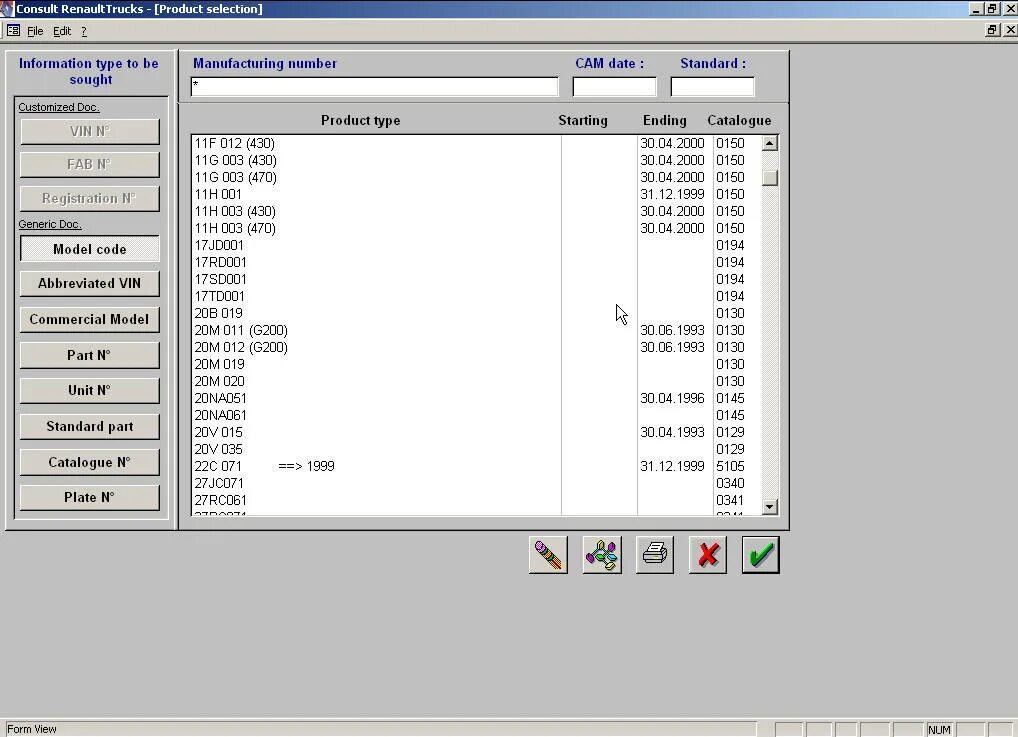The width and height of the screenshot is (1018, 737).
Task: Select row 20NA051
Action: 476,398
